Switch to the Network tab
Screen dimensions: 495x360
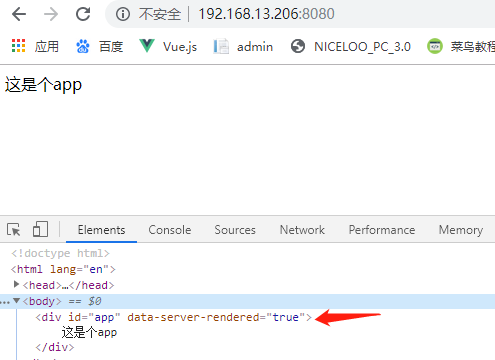(x=302, y=230)
